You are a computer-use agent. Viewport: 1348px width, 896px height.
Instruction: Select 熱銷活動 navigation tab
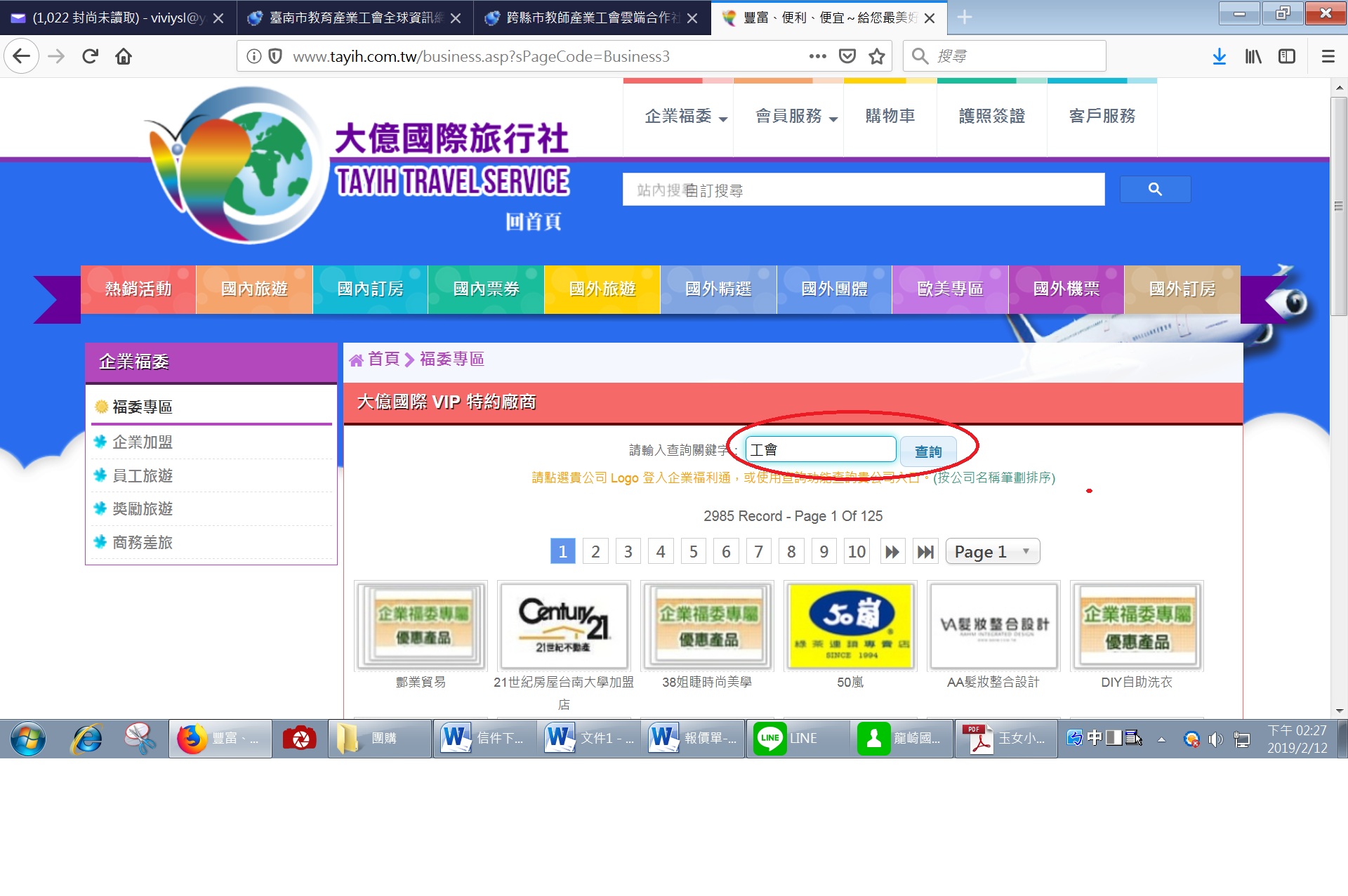[138, 289]
